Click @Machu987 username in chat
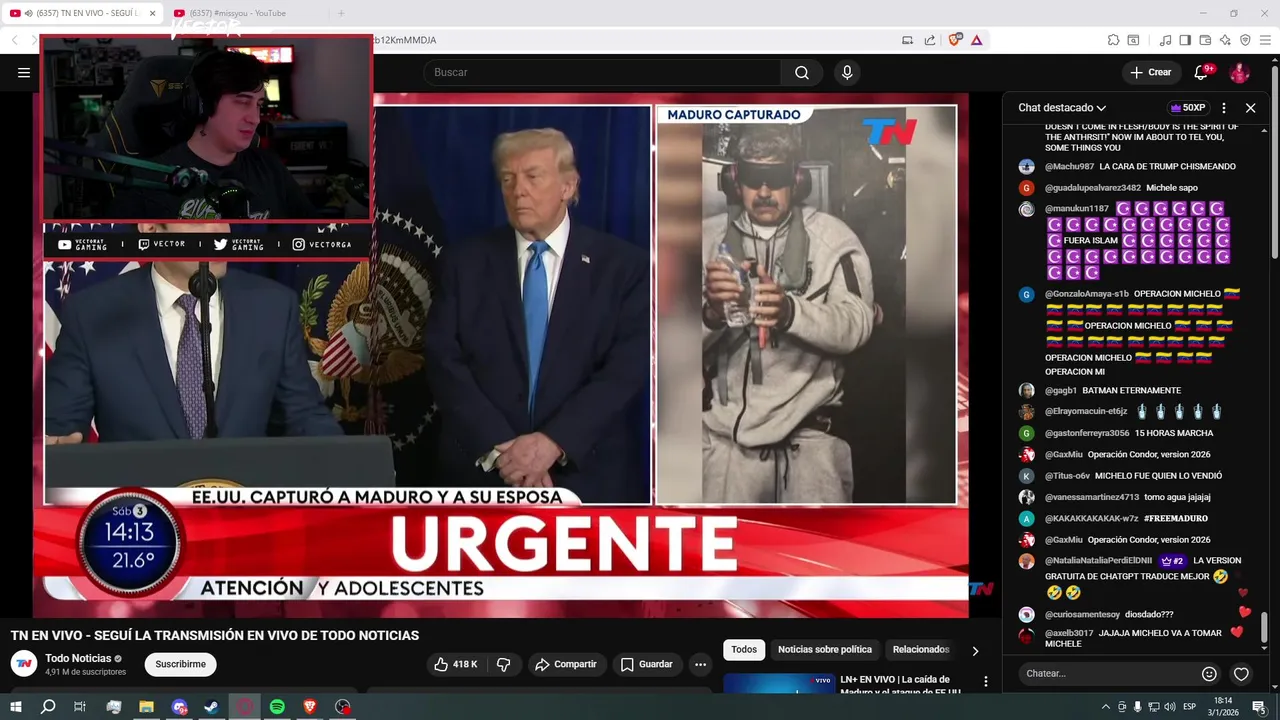Image resolution: width=1280 pixels, height=720 pixels. (x=1069, y=167)
